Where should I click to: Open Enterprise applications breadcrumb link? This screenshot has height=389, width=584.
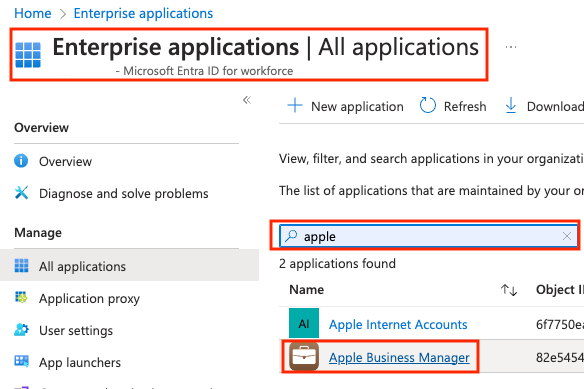143,13
